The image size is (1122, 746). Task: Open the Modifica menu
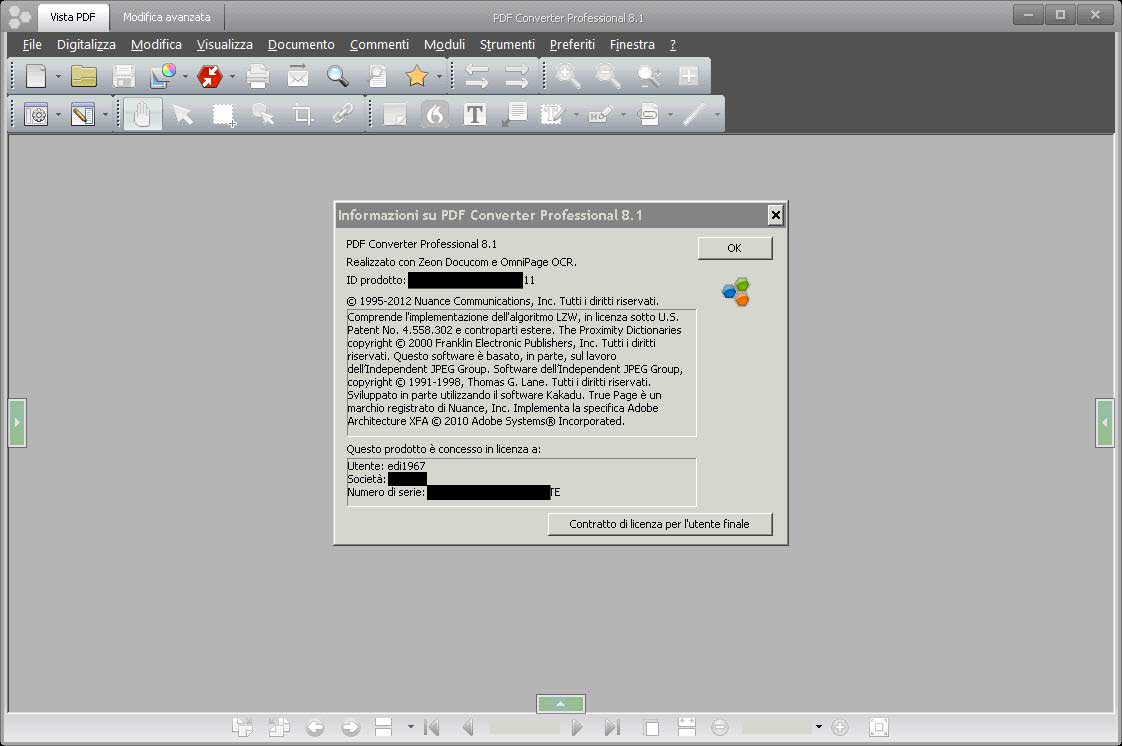coord(156,44)
